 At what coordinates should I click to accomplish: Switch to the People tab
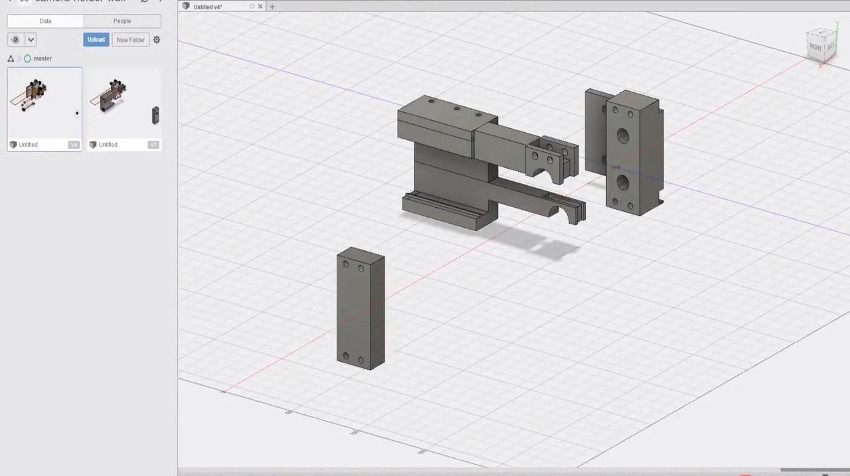click(x=122, y=21)
